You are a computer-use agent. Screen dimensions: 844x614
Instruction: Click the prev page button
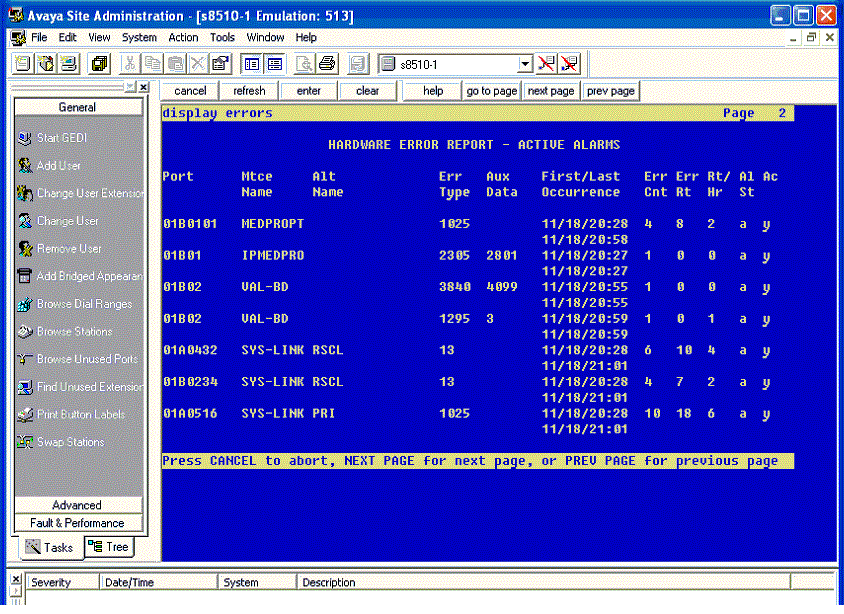[x=610, y=91]
